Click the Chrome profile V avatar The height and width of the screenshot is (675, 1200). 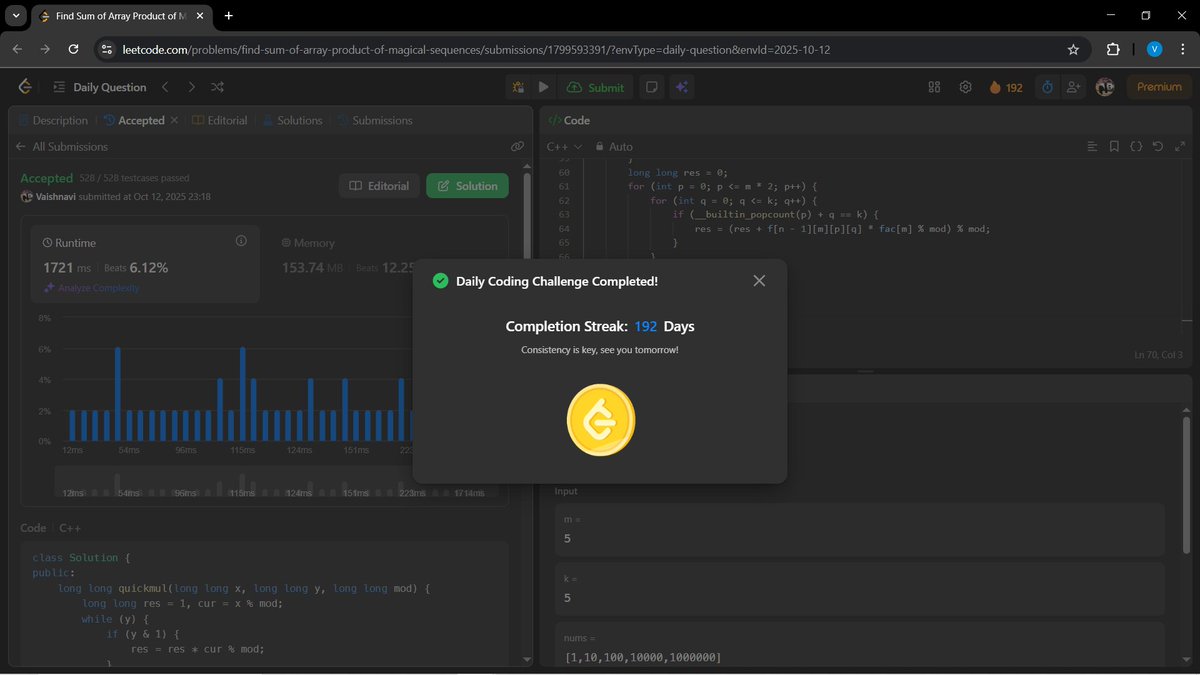1154,49
